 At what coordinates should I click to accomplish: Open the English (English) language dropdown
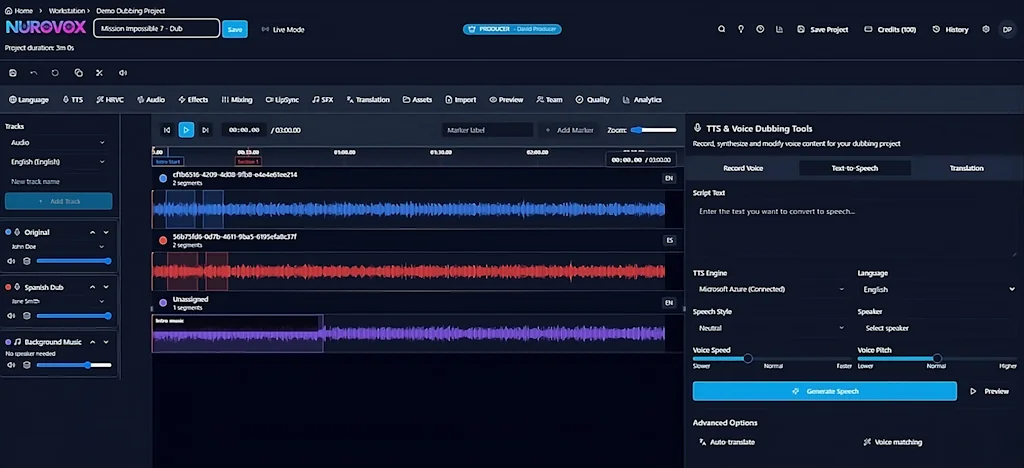[58, 162]
